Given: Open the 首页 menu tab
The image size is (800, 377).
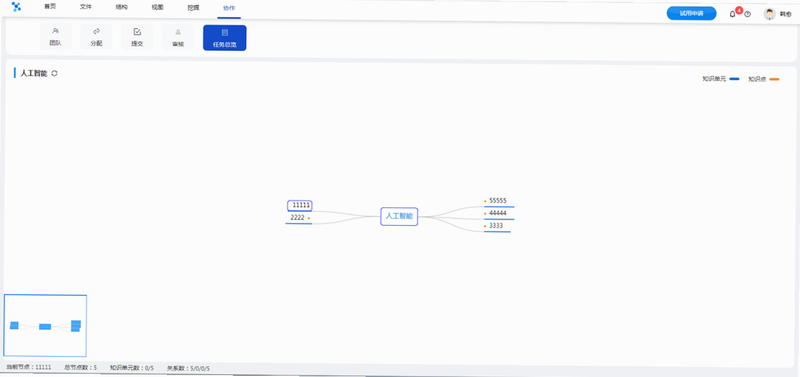Looking at the screenshot, I should coord(50,7).
